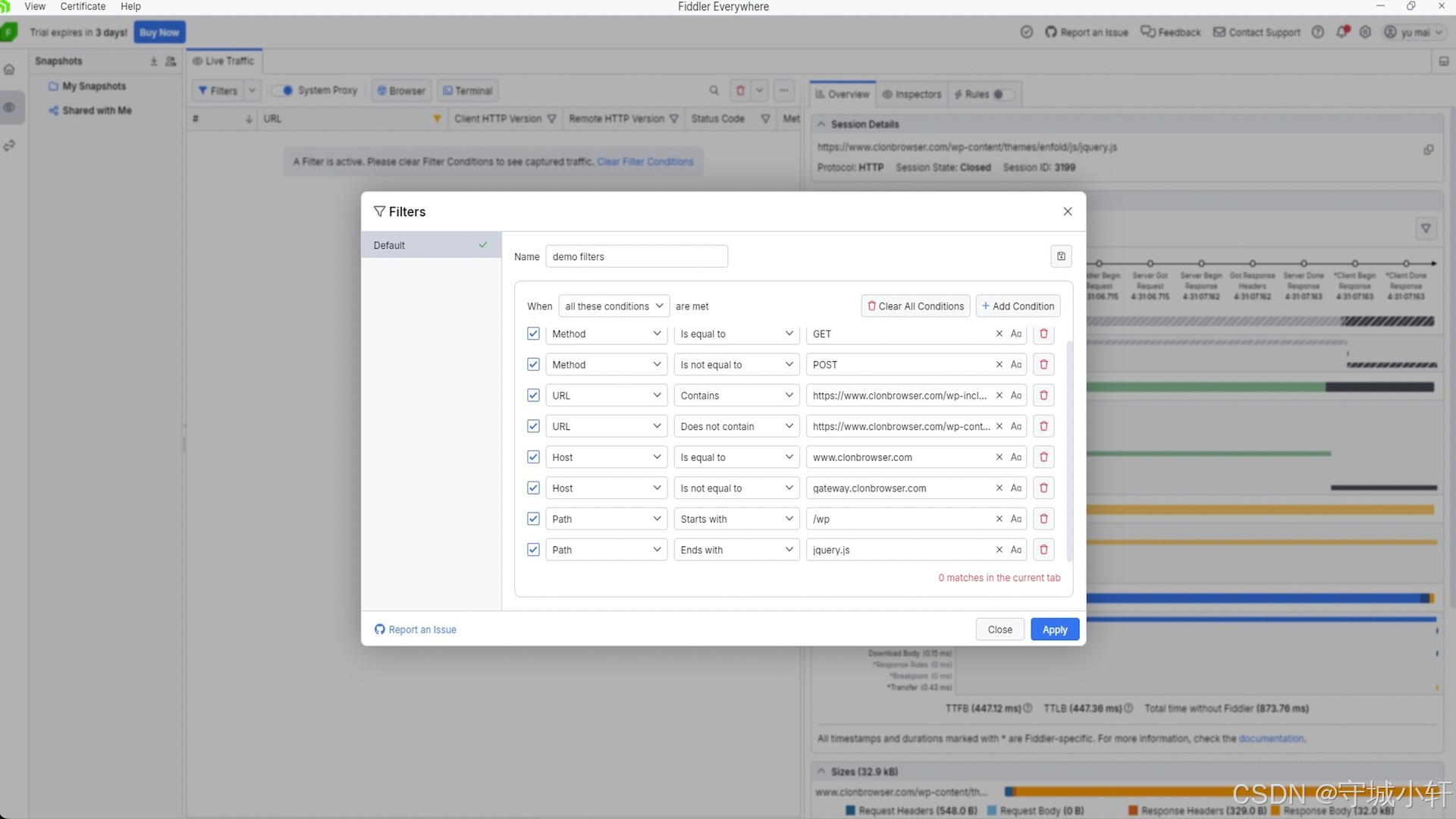Delete the gateway.clonbrowser.com host condition
Screen dimensions: 1456x819
click(1043, 488)
